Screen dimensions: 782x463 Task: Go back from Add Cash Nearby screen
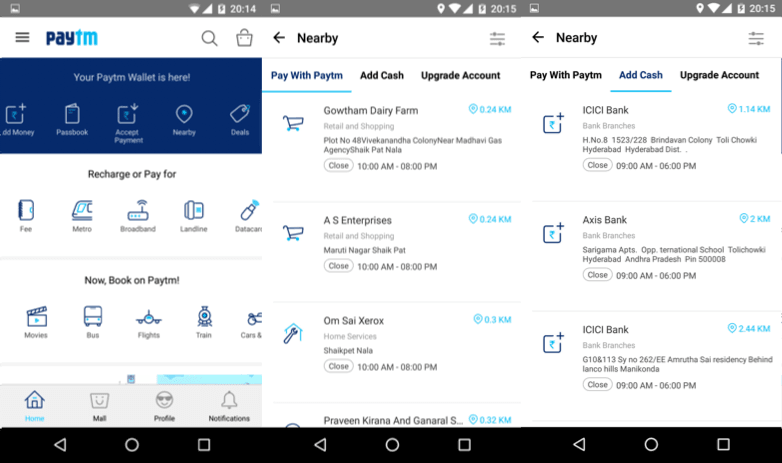[538, 37]
